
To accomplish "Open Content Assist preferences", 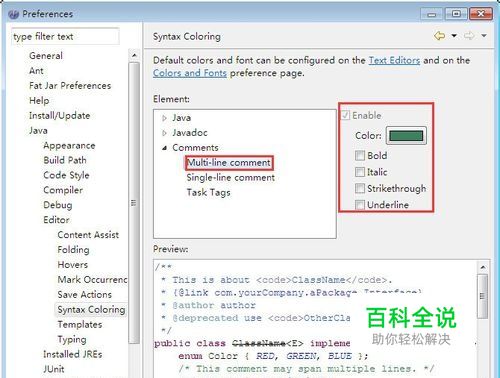I will (x=88, y=235).
